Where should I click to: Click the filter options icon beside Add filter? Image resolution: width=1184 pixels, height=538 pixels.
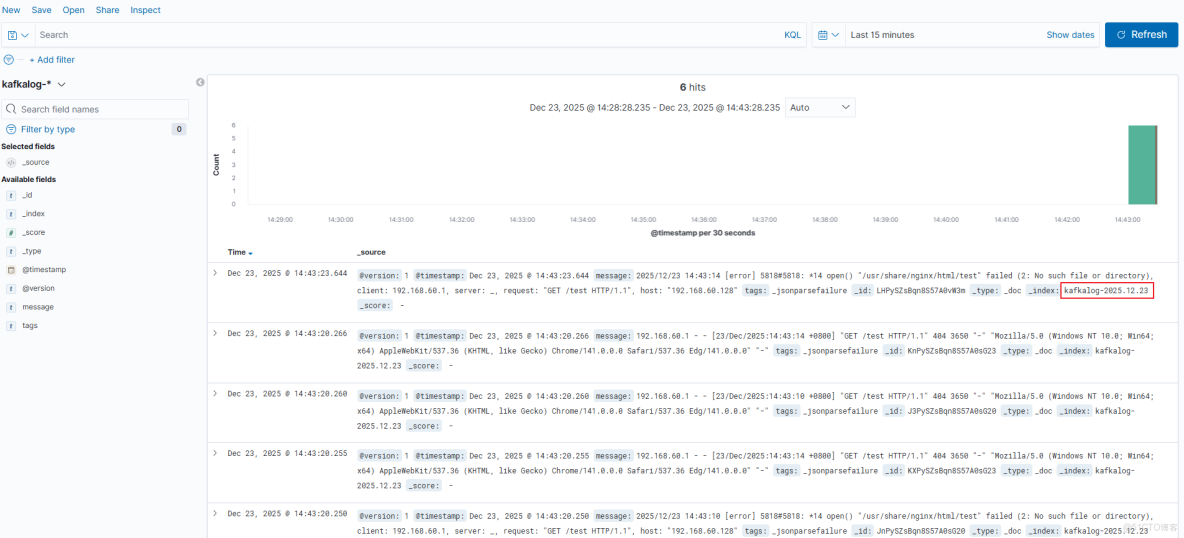click(x=9, y=60)
